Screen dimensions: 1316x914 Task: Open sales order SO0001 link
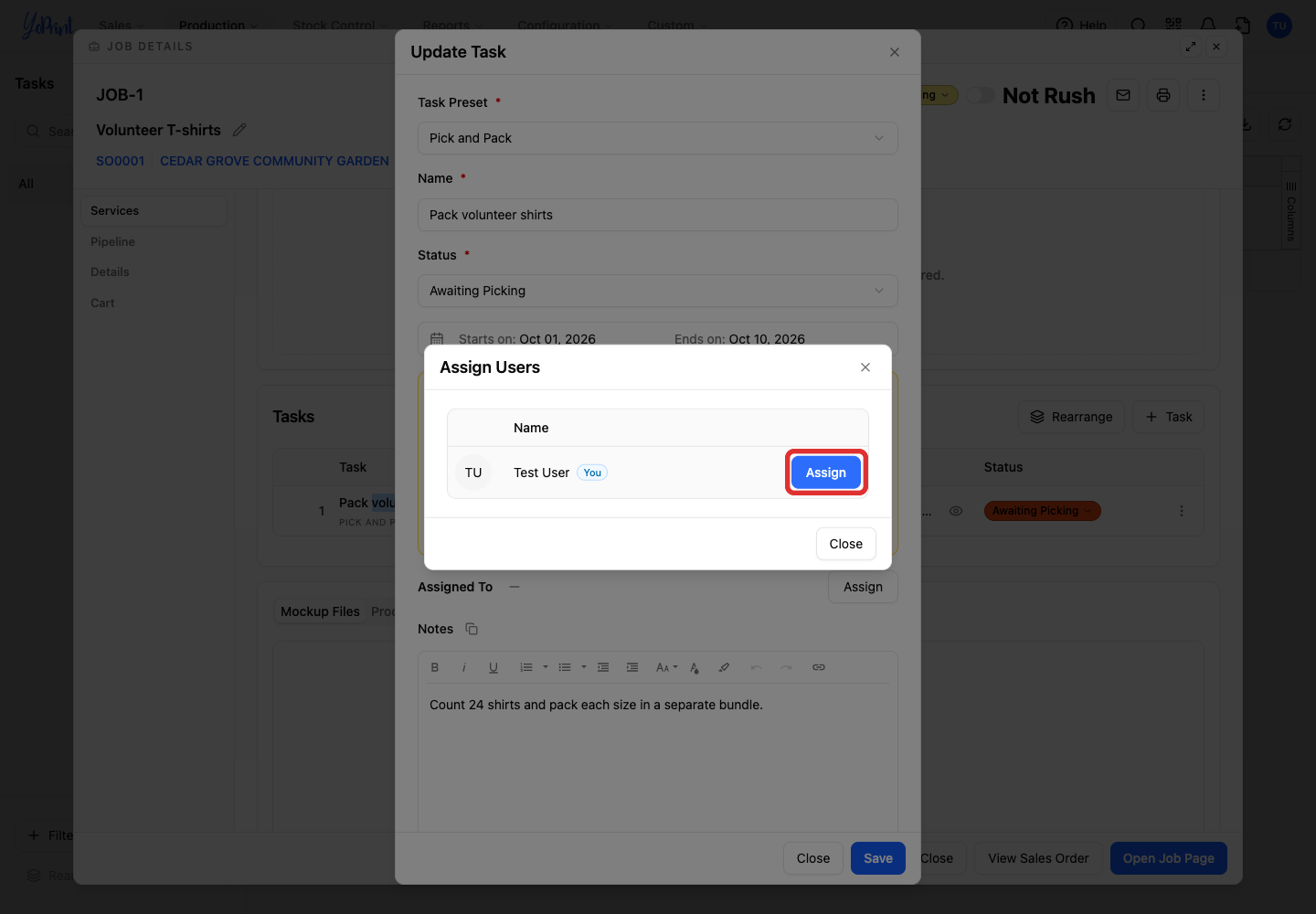(120, 161)
